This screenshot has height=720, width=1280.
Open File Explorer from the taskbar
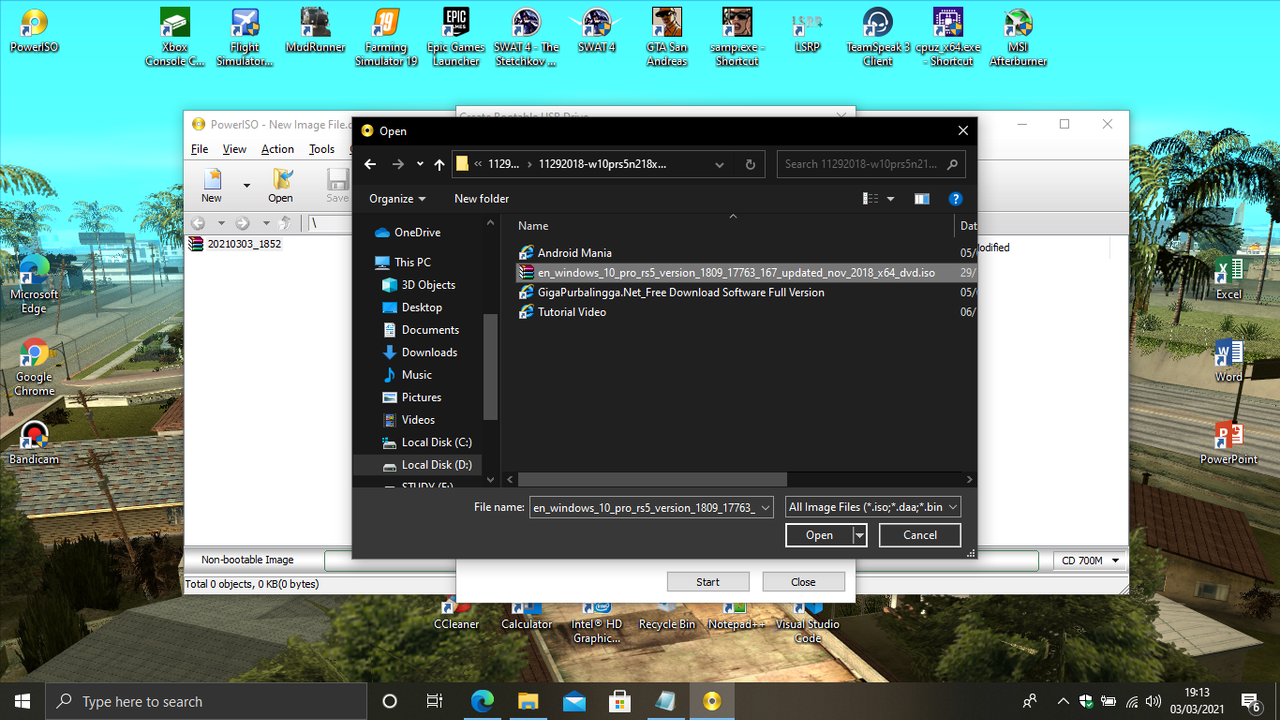(527, 701)
